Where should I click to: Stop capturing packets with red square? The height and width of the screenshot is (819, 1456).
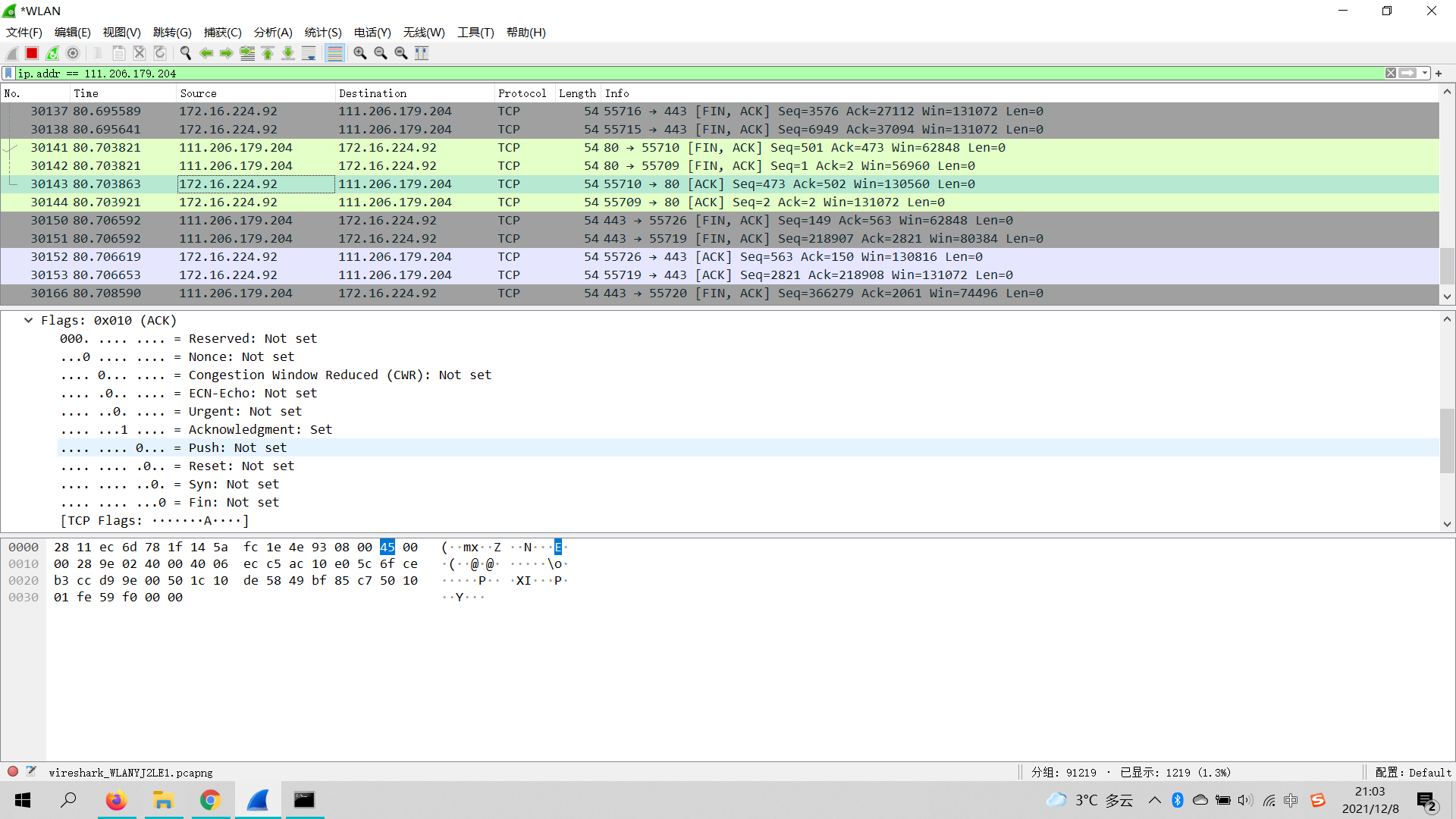(32, 53)
